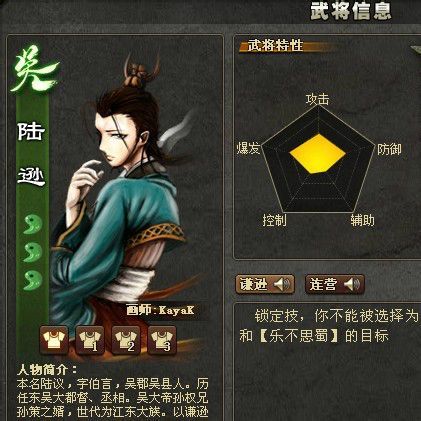Select the default skin shirt icon
421x421 pixels.
[x=54, y=340]
